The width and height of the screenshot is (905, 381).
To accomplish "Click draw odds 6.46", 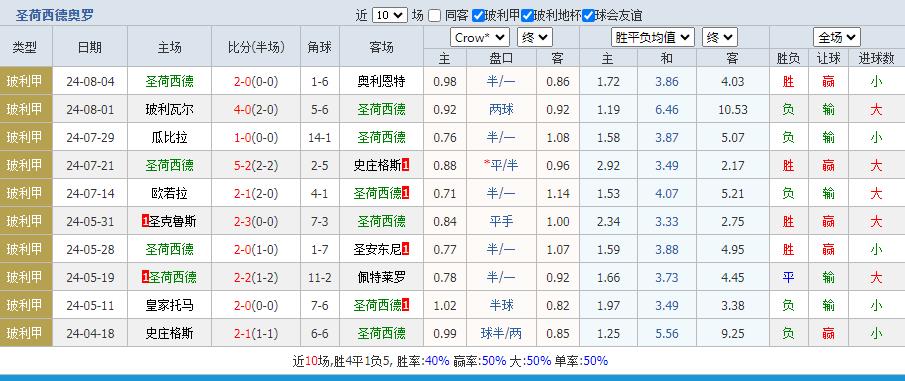I will coord(667,110).
